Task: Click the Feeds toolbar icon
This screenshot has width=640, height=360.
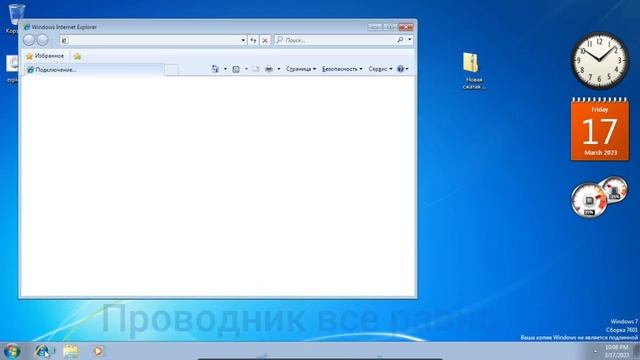Action: coord(236,69)
